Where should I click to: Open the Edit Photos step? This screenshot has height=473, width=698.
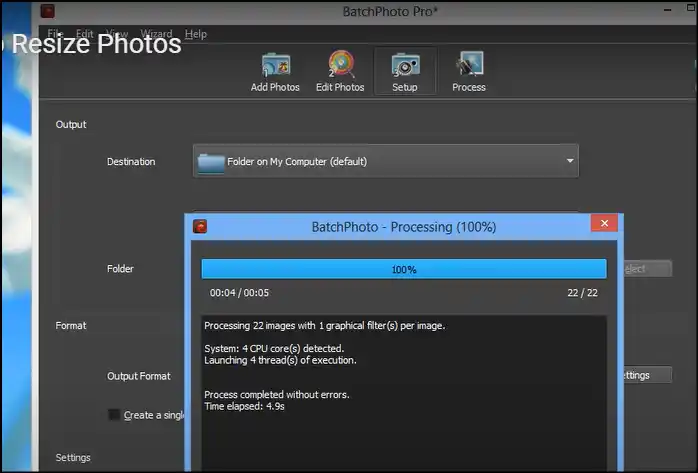(x=340, y=72)
